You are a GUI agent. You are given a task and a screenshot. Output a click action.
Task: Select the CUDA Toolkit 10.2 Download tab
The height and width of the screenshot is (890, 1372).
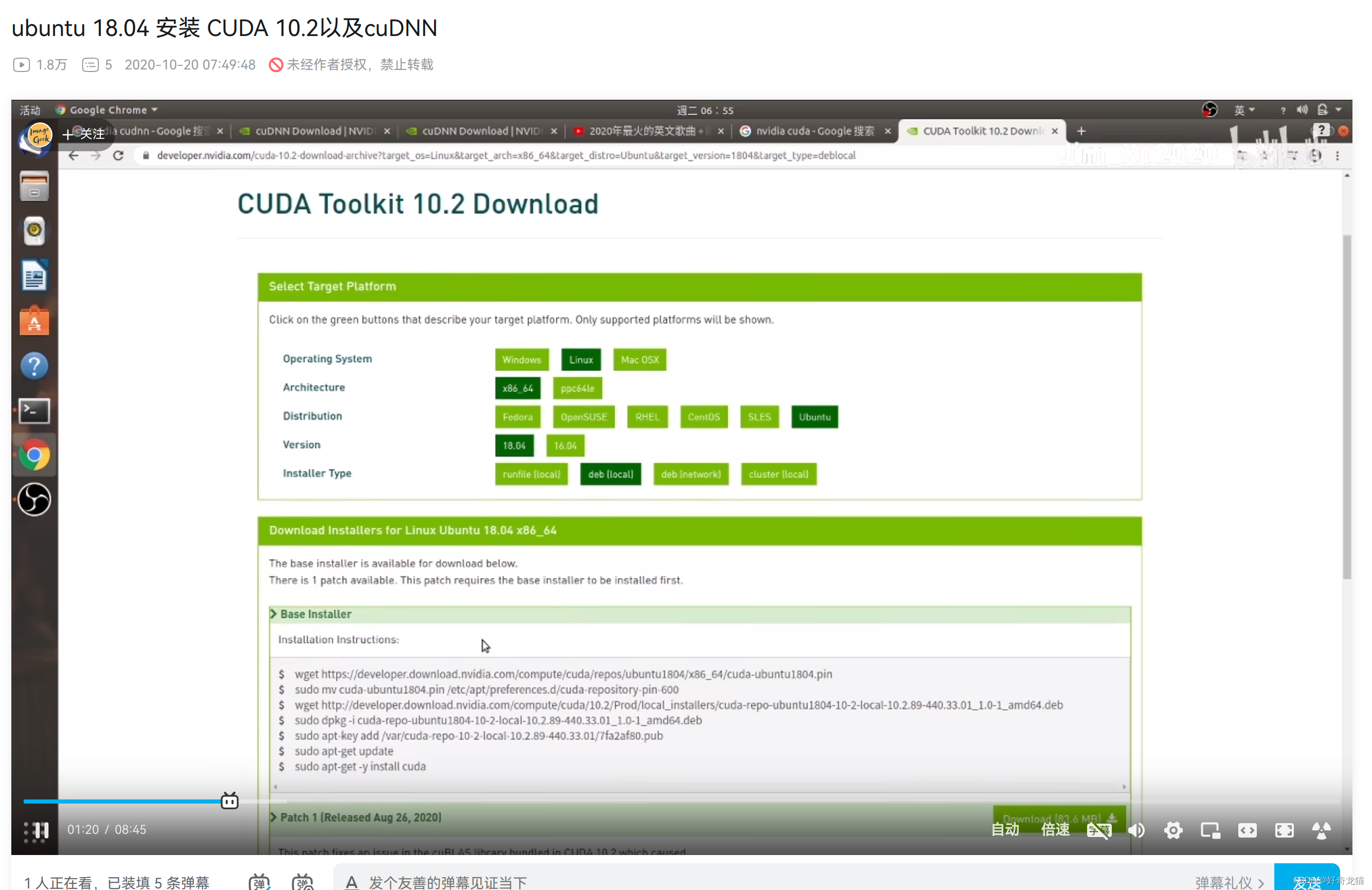click(x=982, y=132)
